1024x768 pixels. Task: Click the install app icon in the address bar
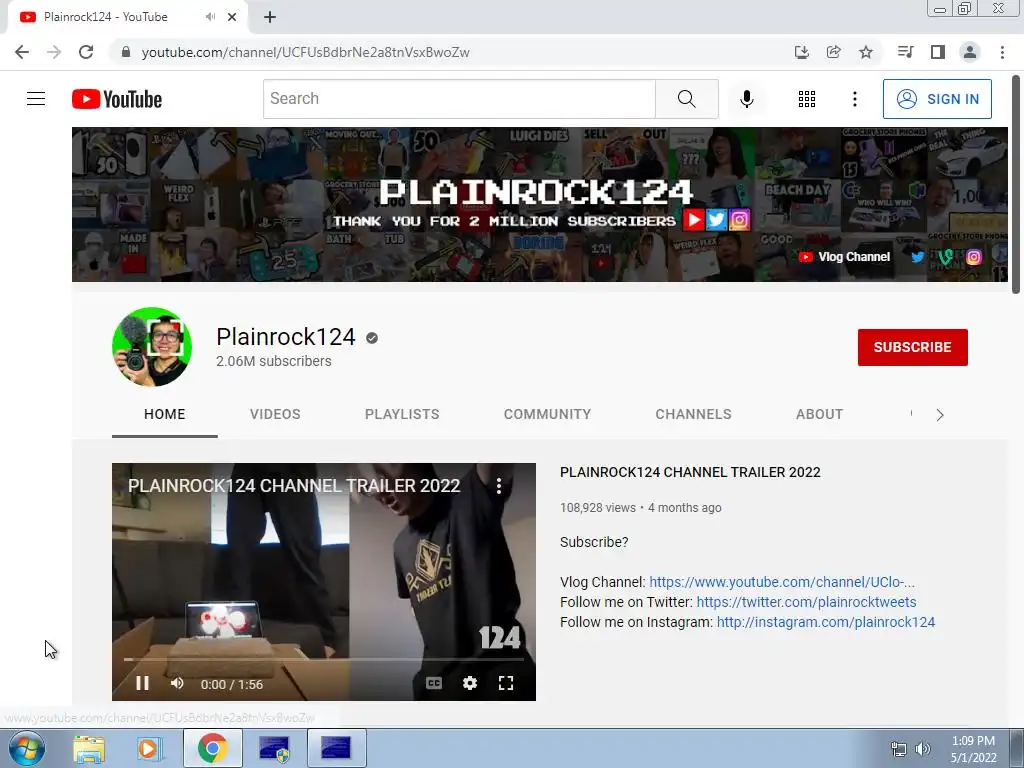coord(801,52)
